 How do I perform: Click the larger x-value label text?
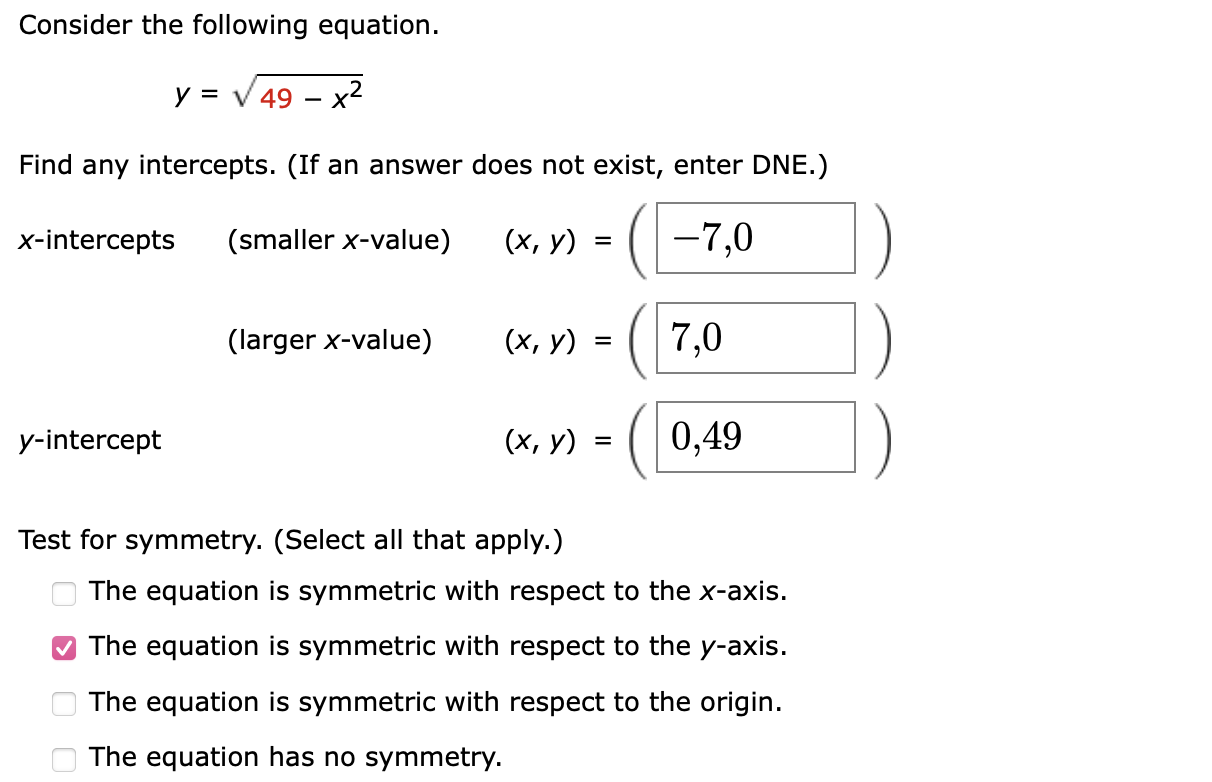pyautogui.click(x=330, y=339)
